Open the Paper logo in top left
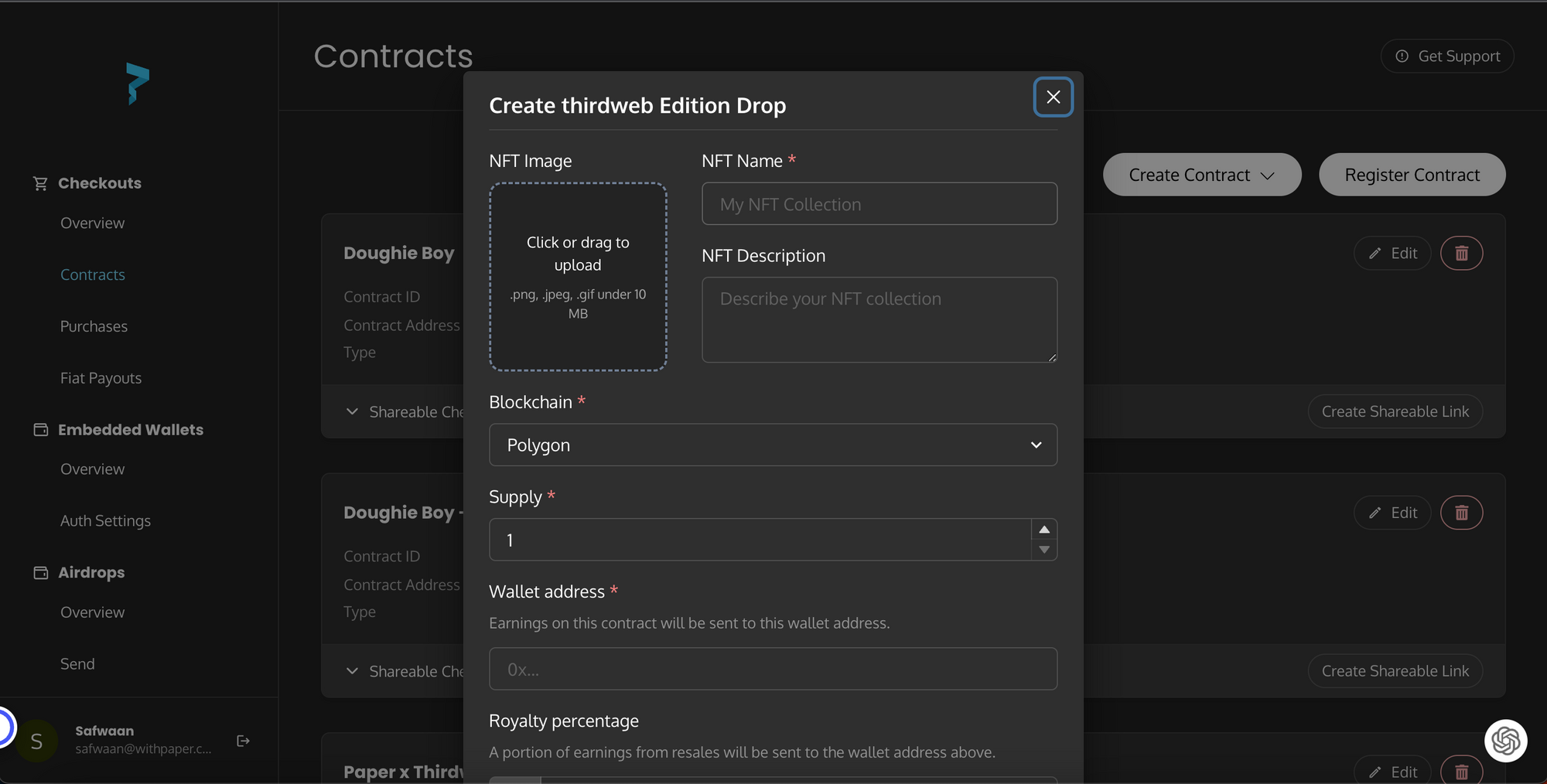Image resolution: width=1547 pixels, height=784 pixels. [136, 84]
